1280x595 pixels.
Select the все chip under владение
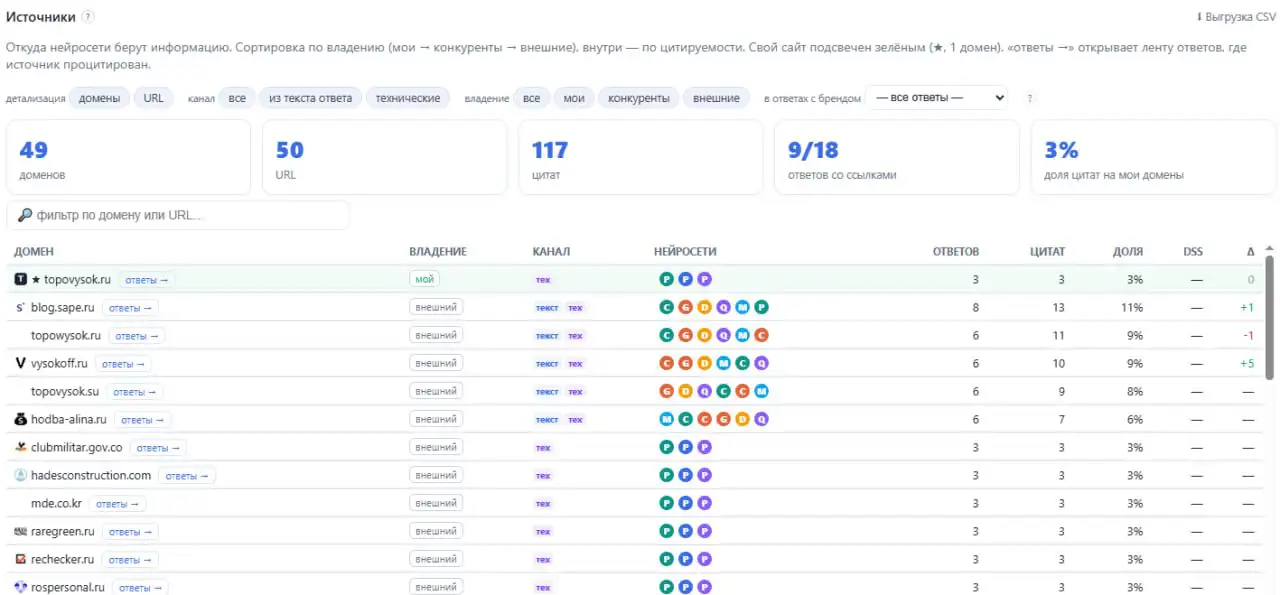[x=531, y=98]
